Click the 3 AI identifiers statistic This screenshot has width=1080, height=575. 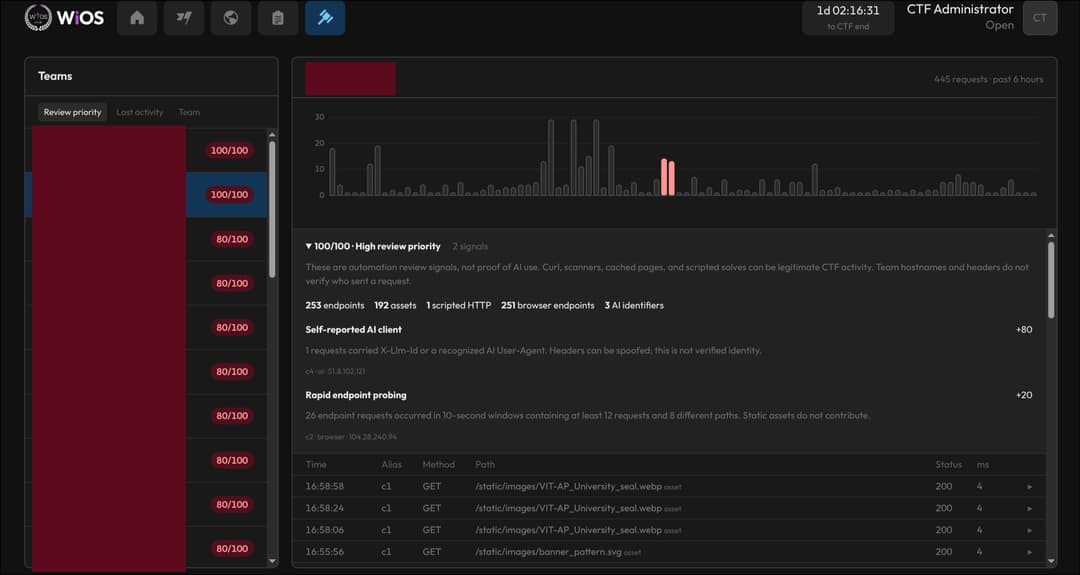click(634, 305)
